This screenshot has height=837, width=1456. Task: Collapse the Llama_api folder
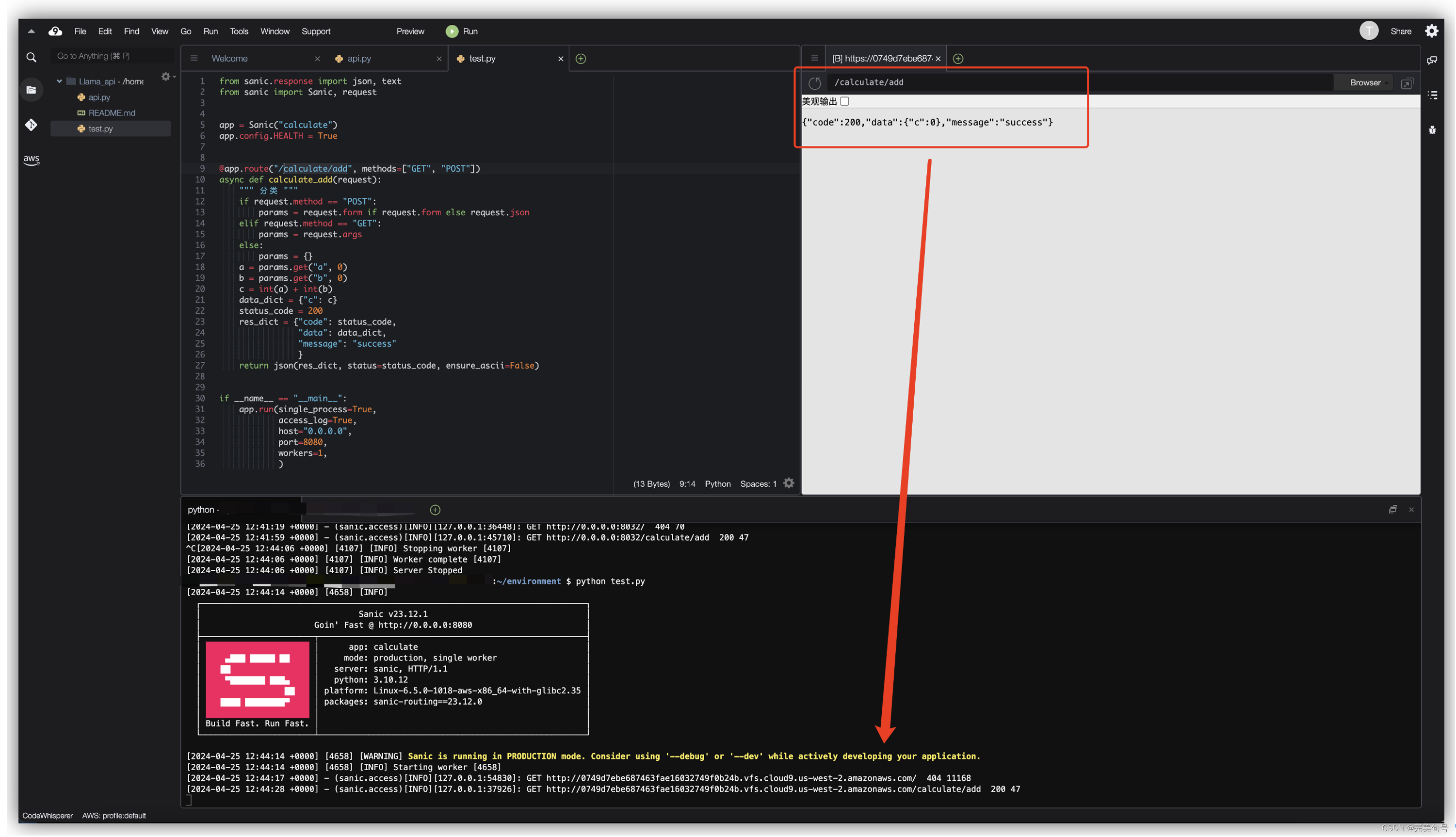click(59, 81)
